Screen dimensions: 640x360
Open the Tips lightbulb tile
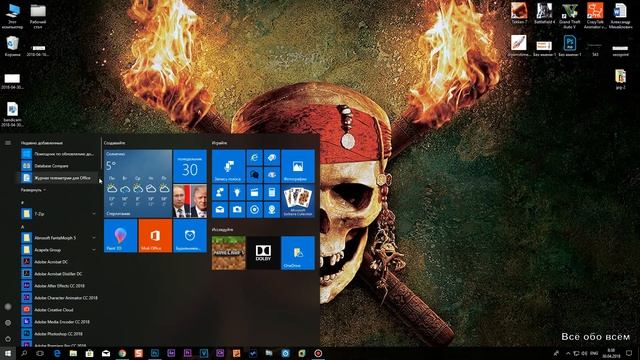click(x=237, y=192)
